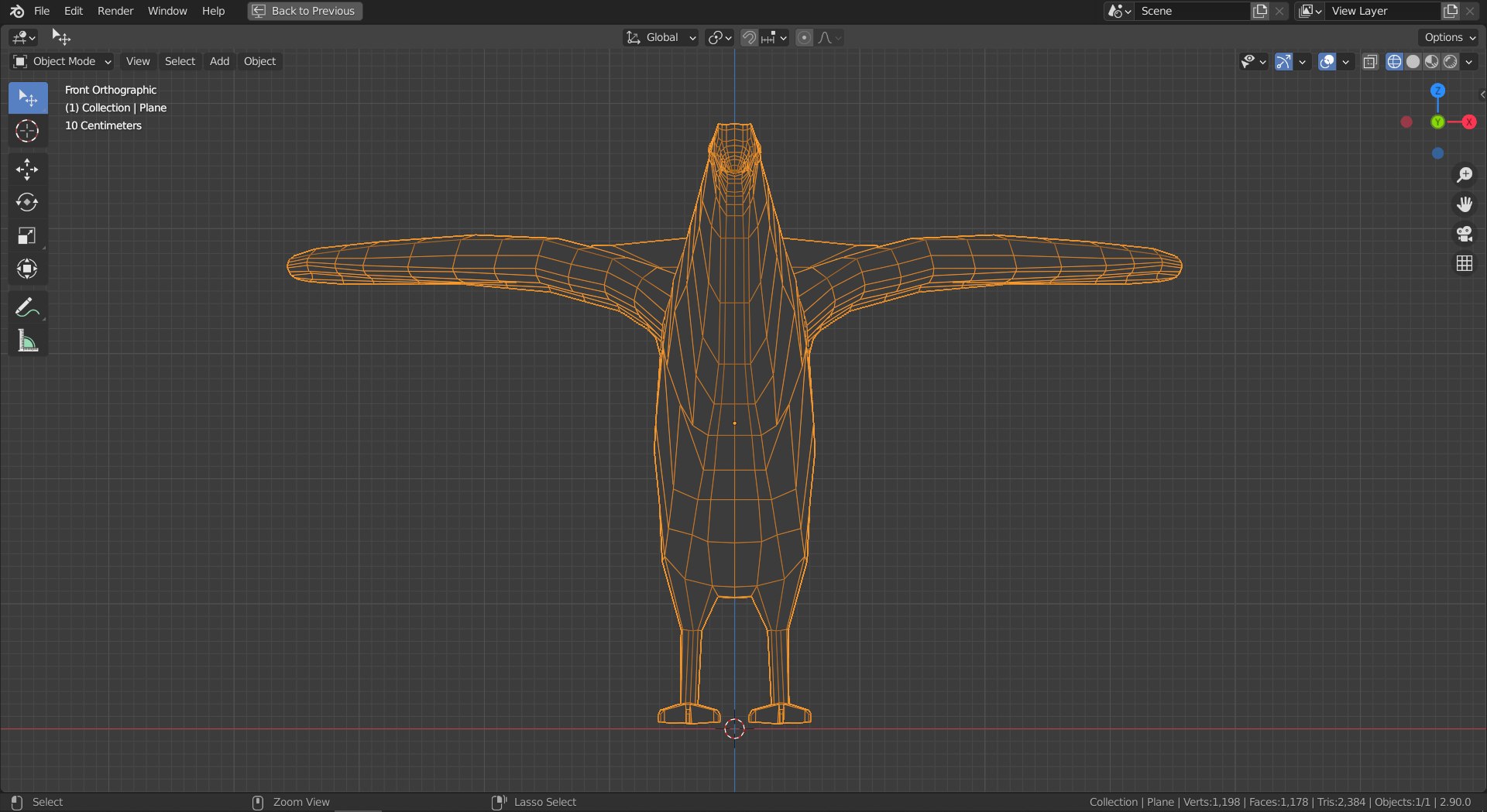Open the Select menu in viewport header
Viewport: 1487px width, 812px height.
180,61
